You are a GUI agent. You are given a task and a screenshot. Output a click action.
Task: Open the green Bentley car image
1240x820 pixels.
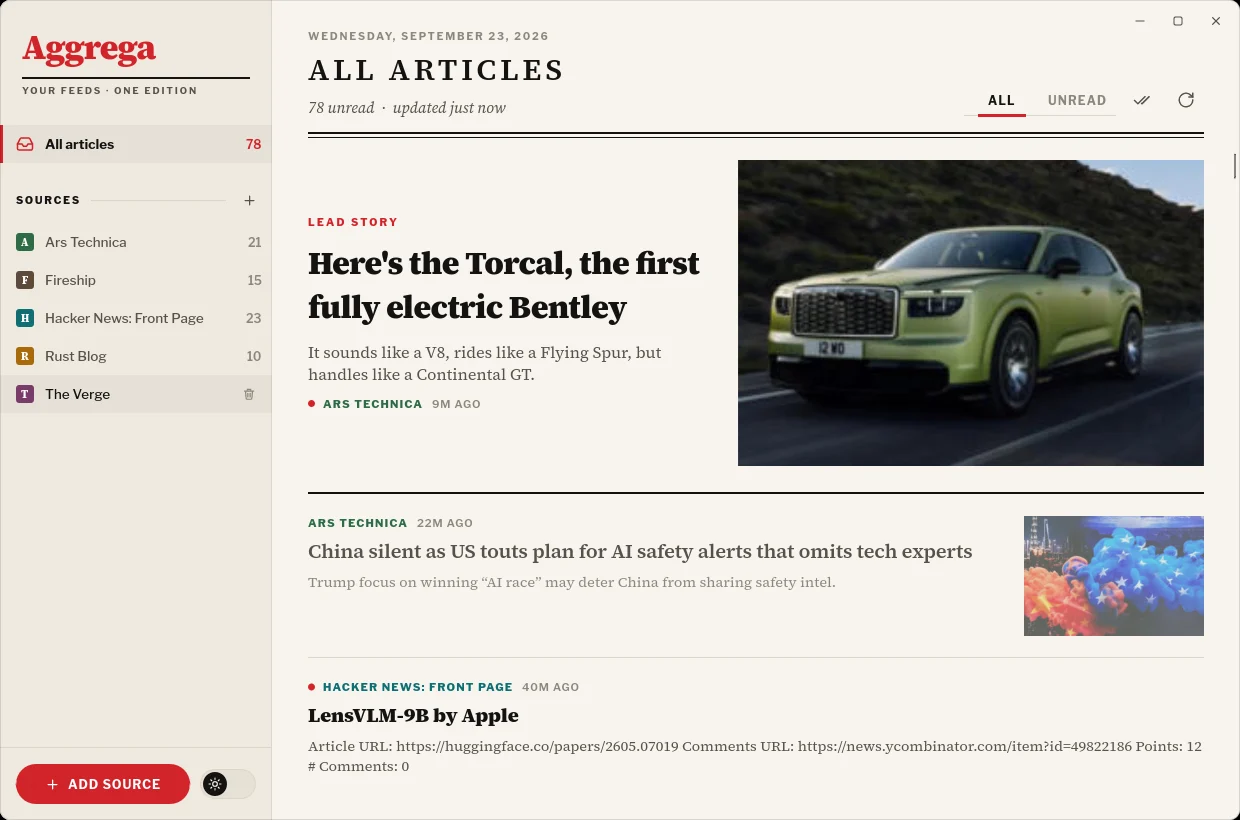pos(971,313)
